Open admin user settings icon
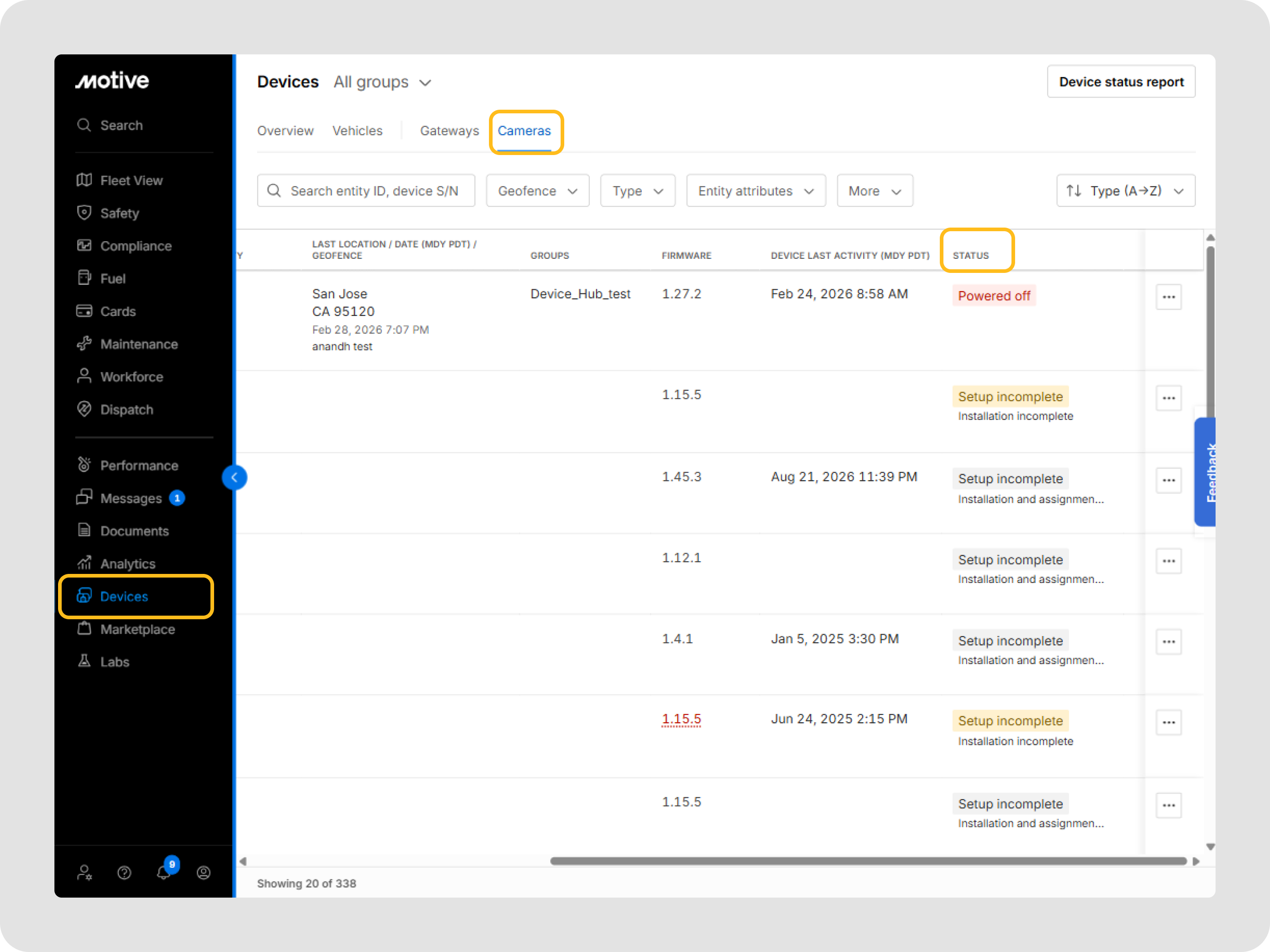The width and height of the screenshot is (1270, 952). [x=84, y=873]
